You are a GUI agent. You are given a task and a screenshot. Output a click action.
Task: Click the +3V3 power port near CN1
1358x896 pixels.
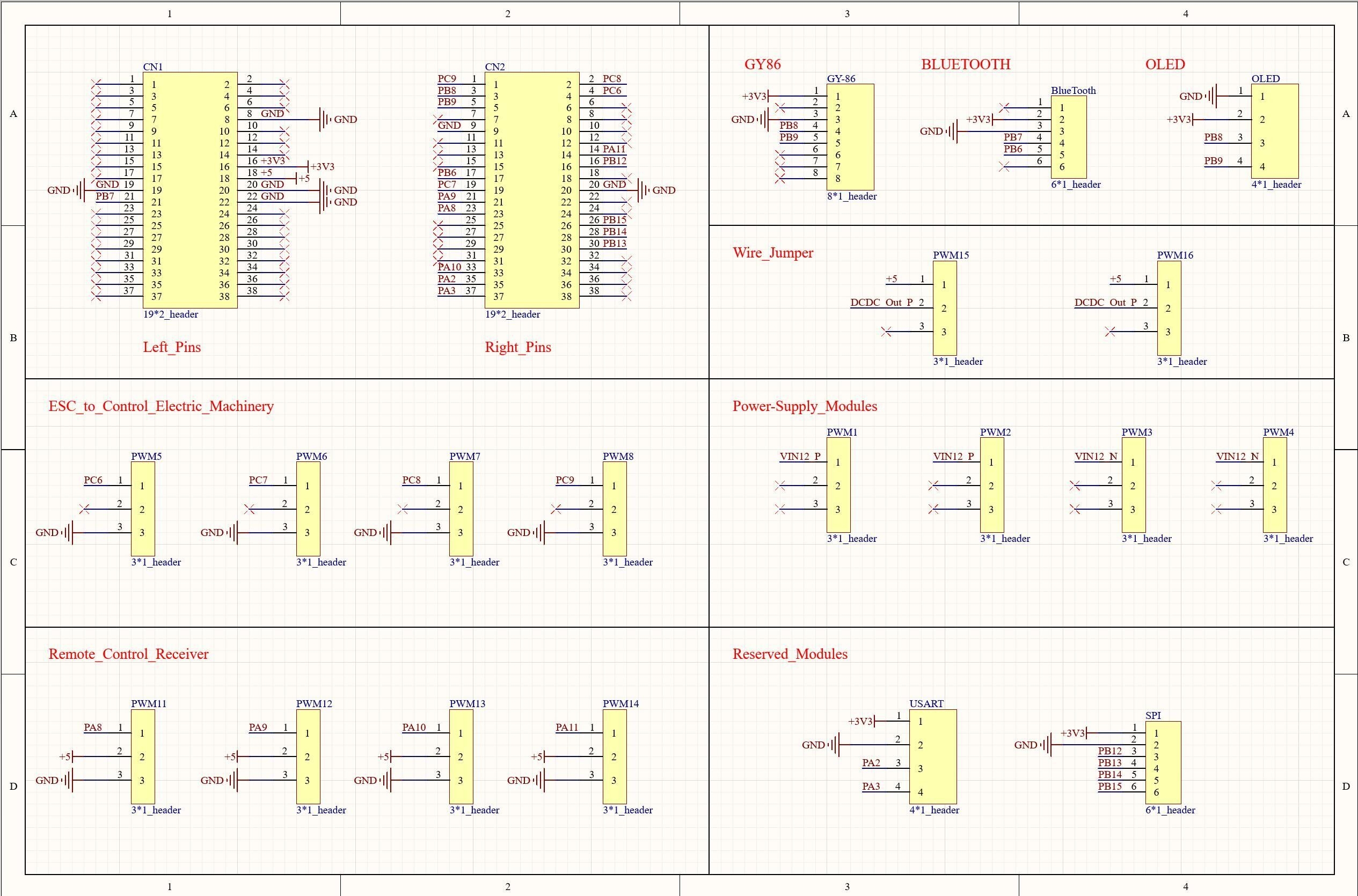click(x=320, y=167)
